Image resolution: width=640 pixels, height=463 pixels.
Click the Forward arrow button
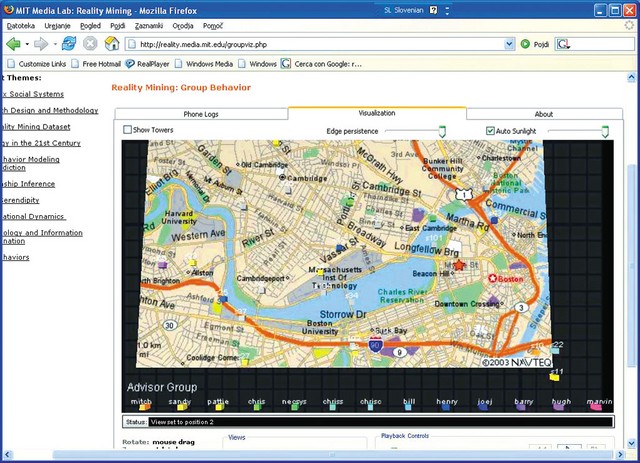coord(41,44)
